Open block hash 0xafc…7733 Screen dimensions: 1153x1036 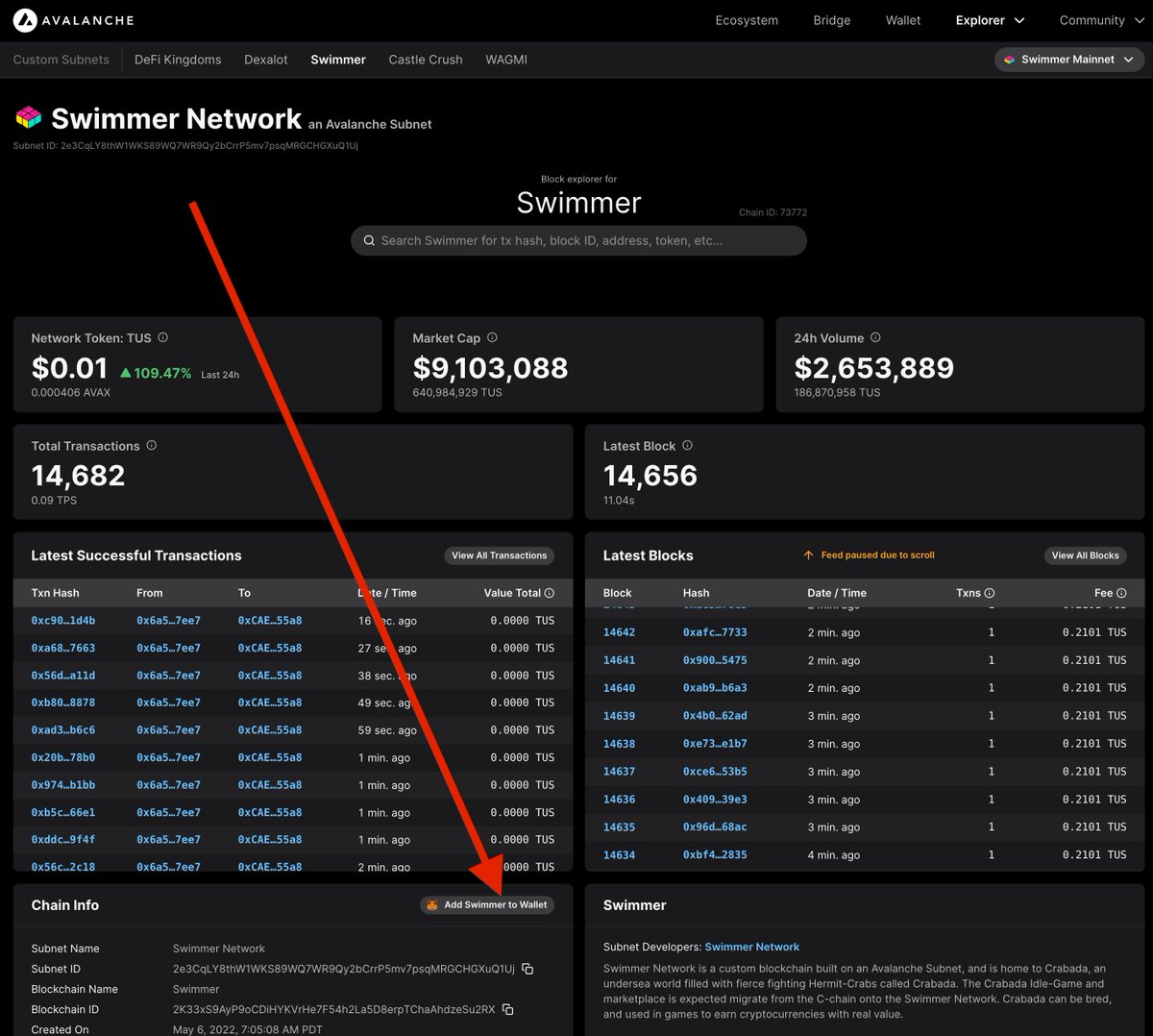coord(715,632)
